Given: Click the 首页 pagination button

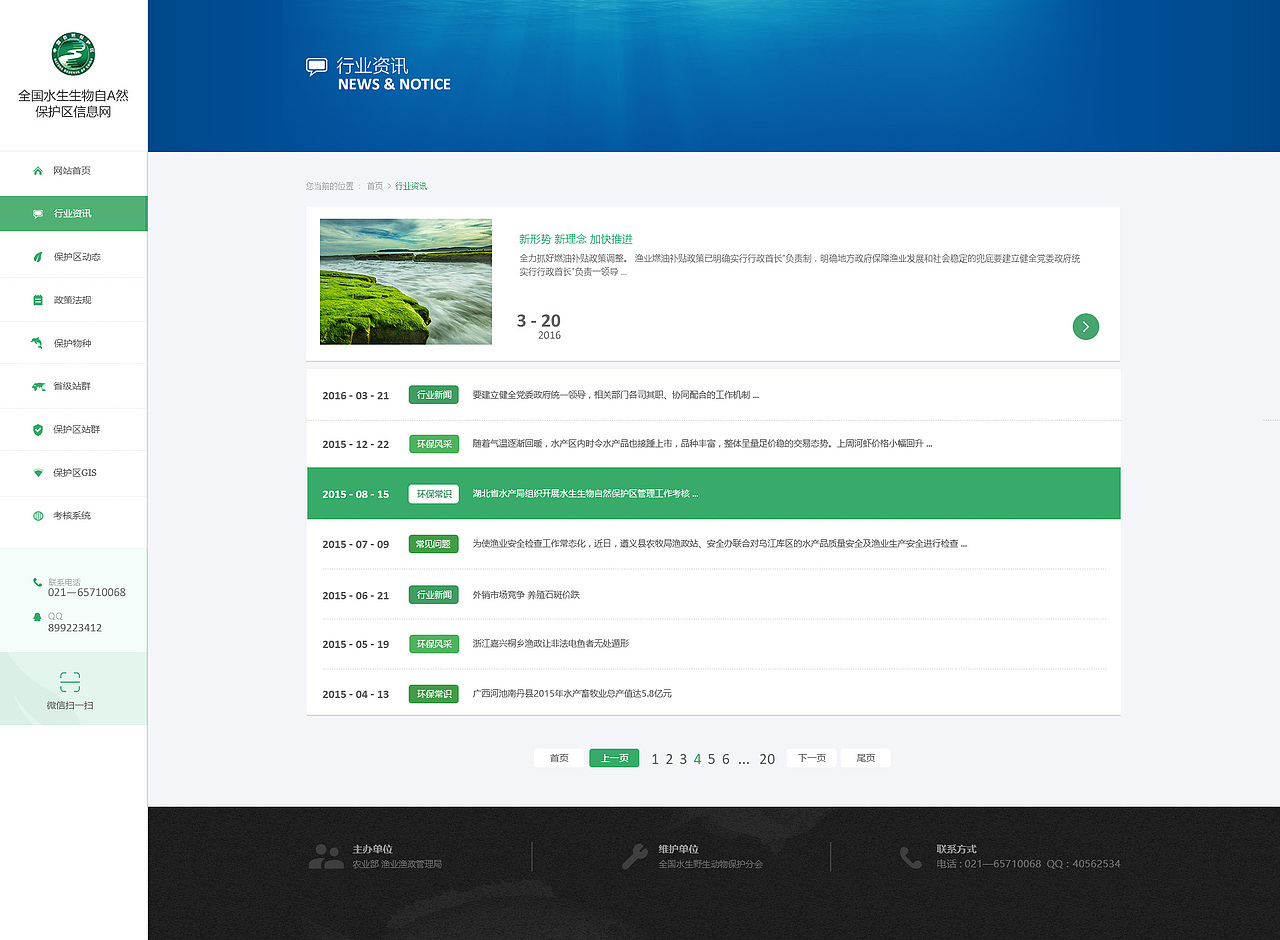Looking at the screenshot, I should [559, 758].
